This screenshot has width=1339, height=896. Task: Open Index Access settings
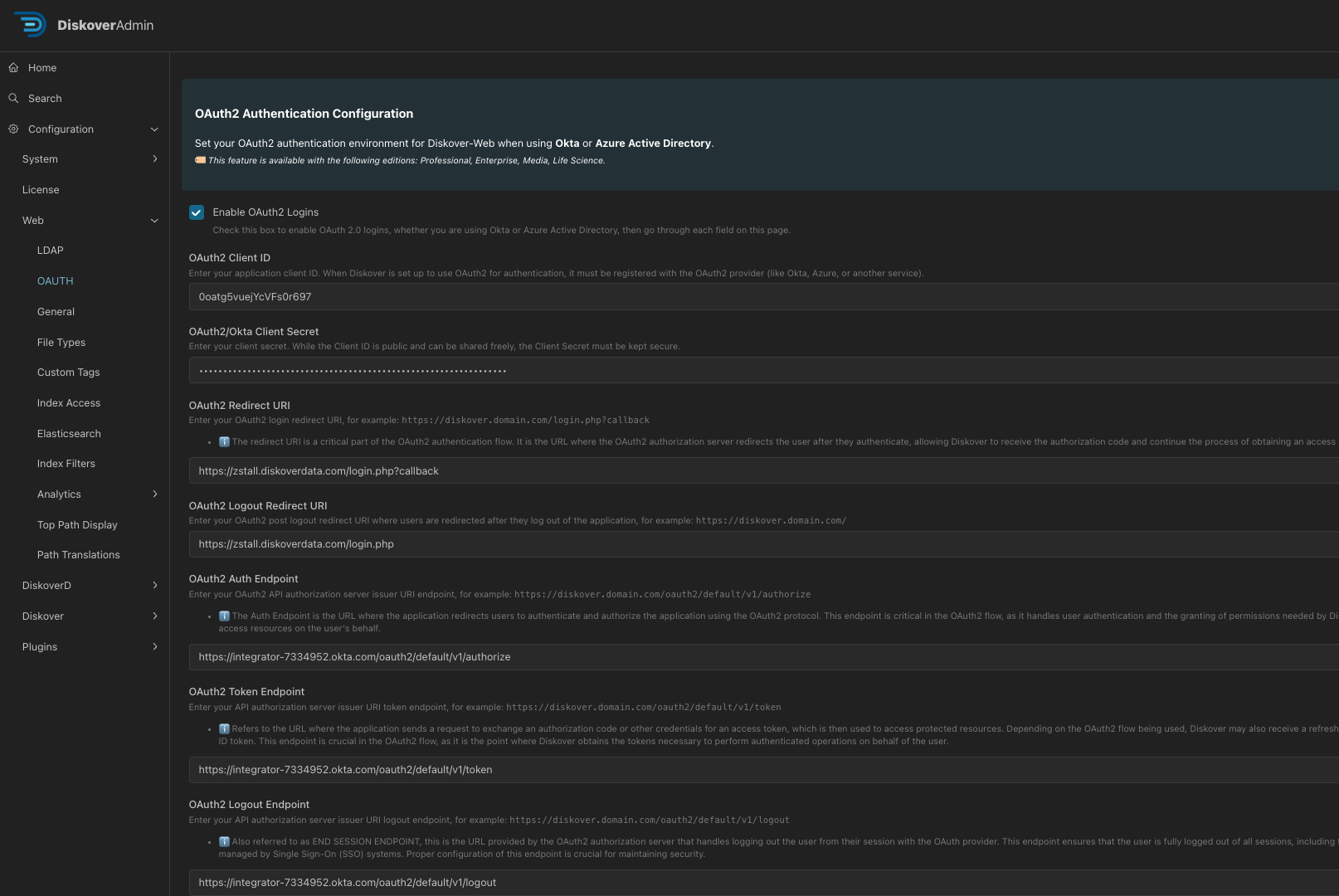69,403
